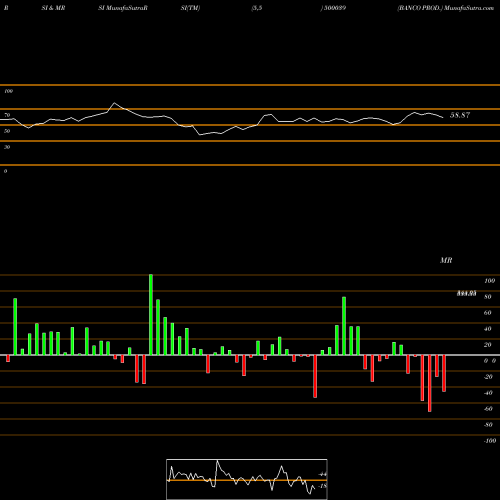This screenshot has width=500, height=500.
Task: Click the longest red MR bar
Action: click(x=430, y=383)
